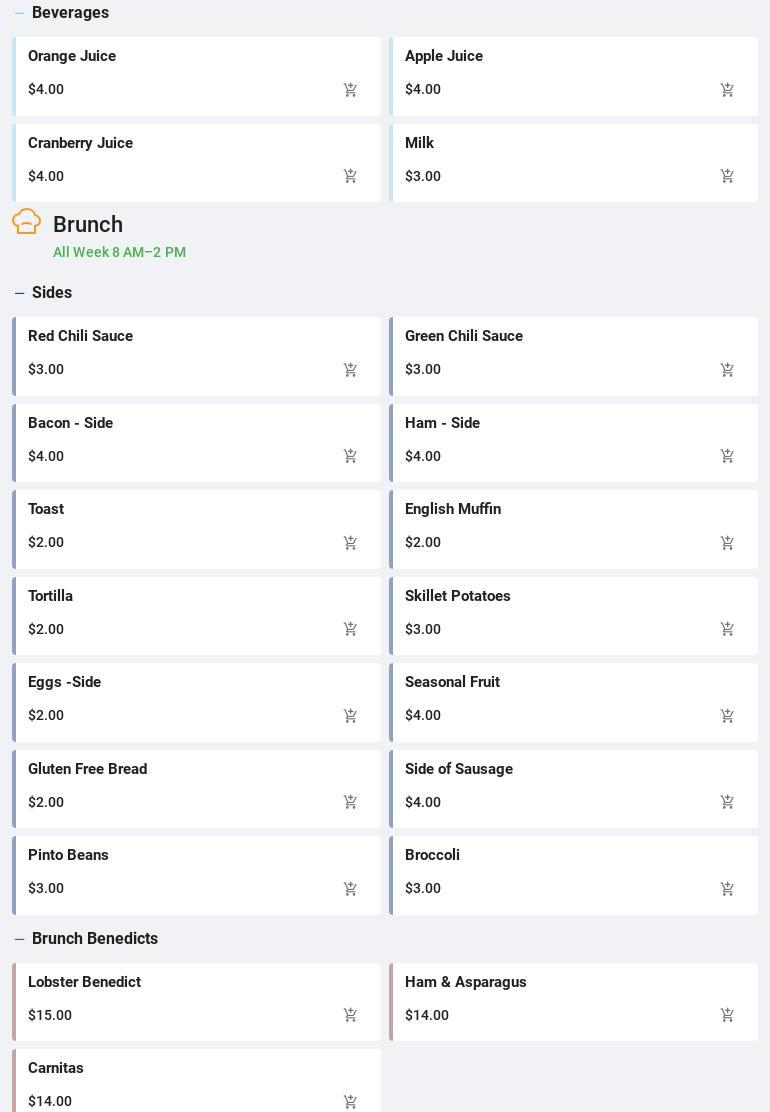Add Ham & Asparagus to cart
The width and height of the screenshot is (770, 1112).
click(x=727, y=1015)
